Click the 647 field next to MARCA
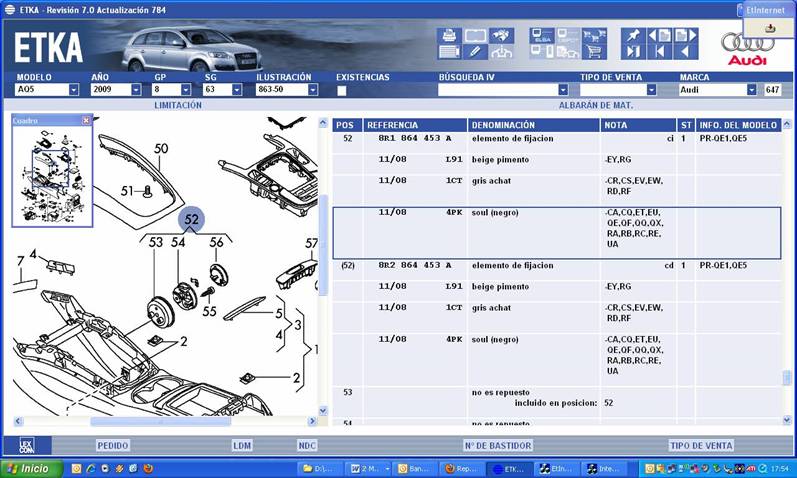The image size is (797, 478). click(772, 89)
